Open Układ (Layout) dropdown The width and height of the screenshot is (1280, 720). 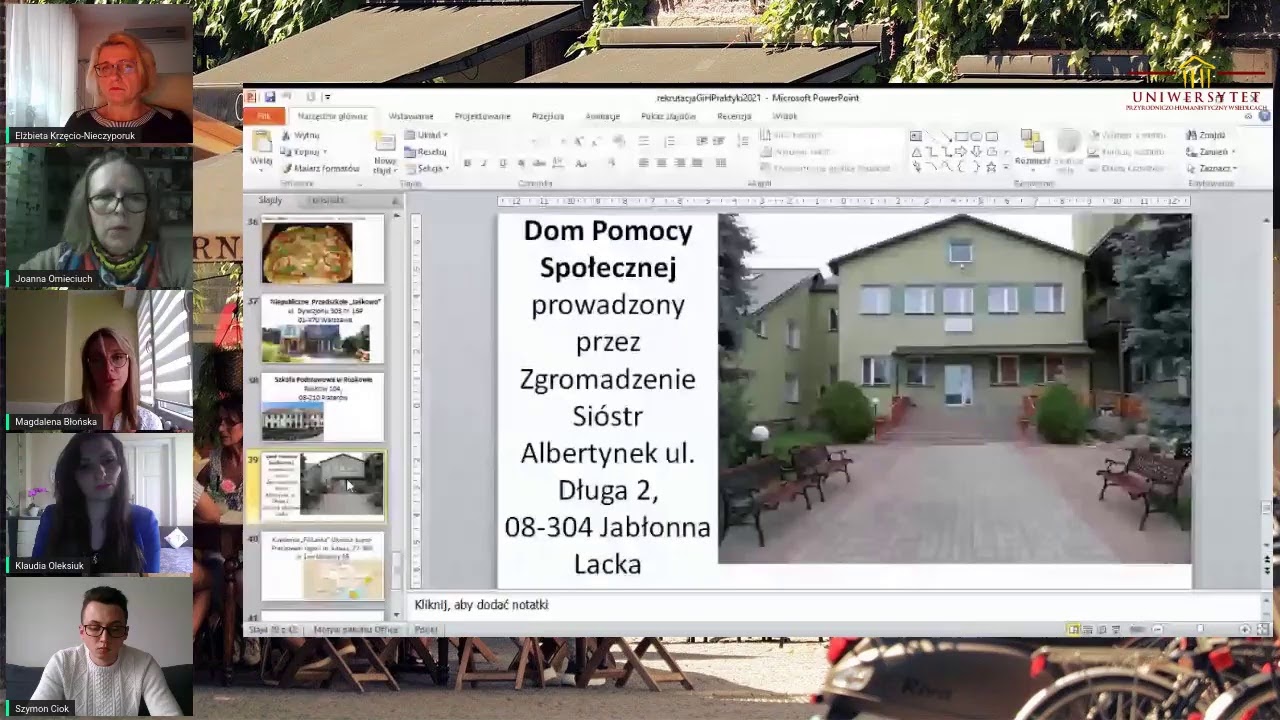click(425, 135)
